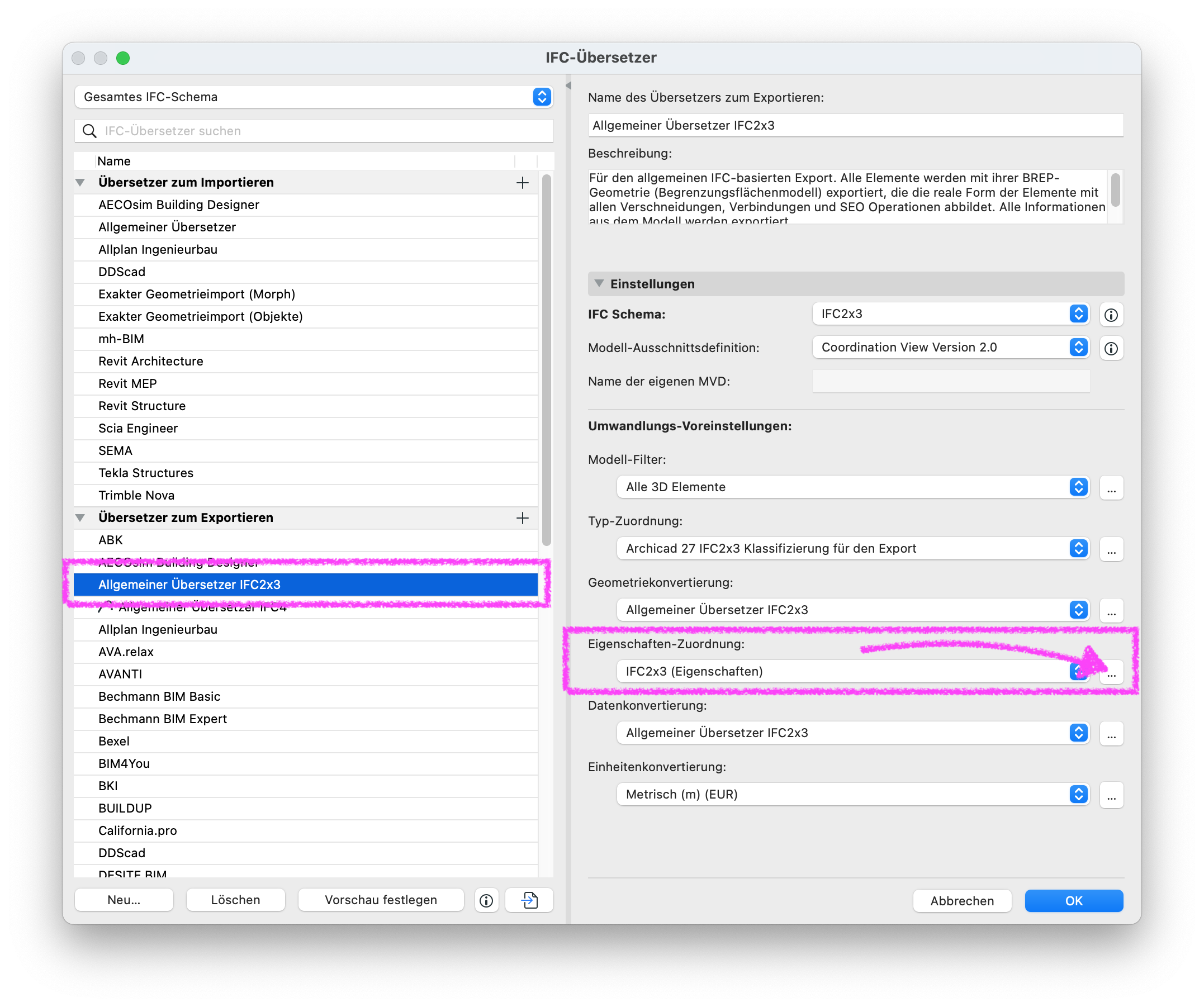Screen dimensions: 1204x1007
Task: Open Typ-Zuordnung Archicad 27 dropdown
Action: pyautogui.click(x=852, y=549)
